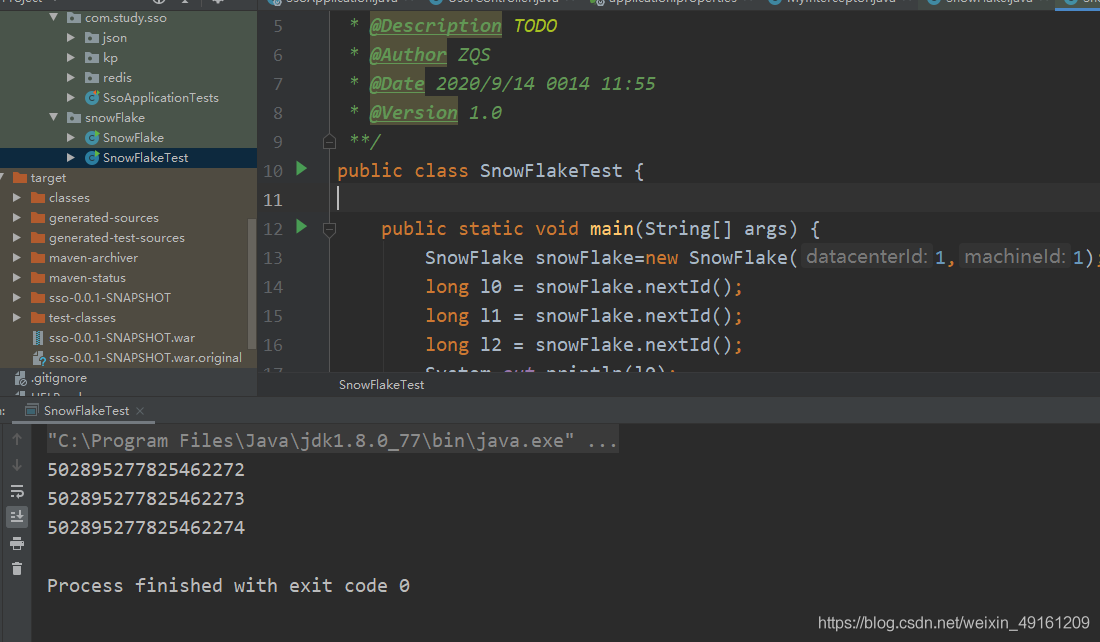
Task: Click the Project panel vertical scrollbar
Action: pos(252,283)
